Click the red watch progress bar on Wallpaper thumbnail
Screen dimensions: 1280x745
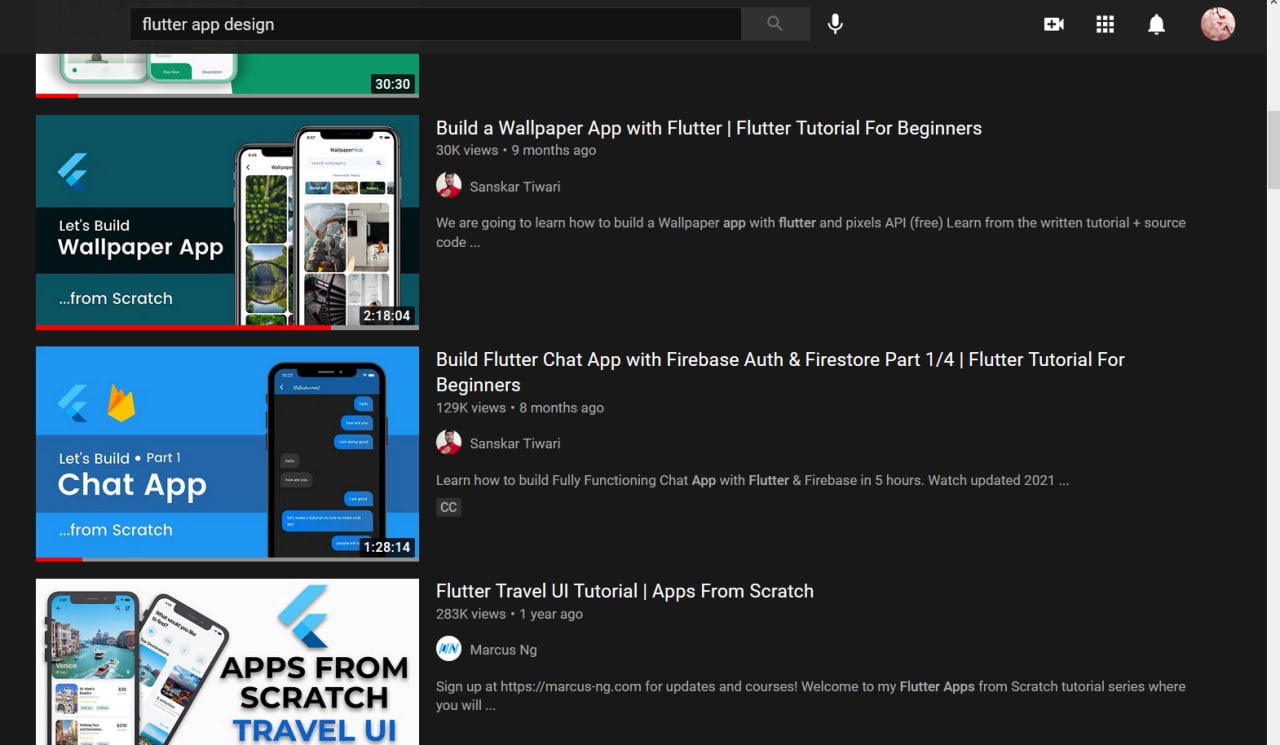(x=183, y=328)
